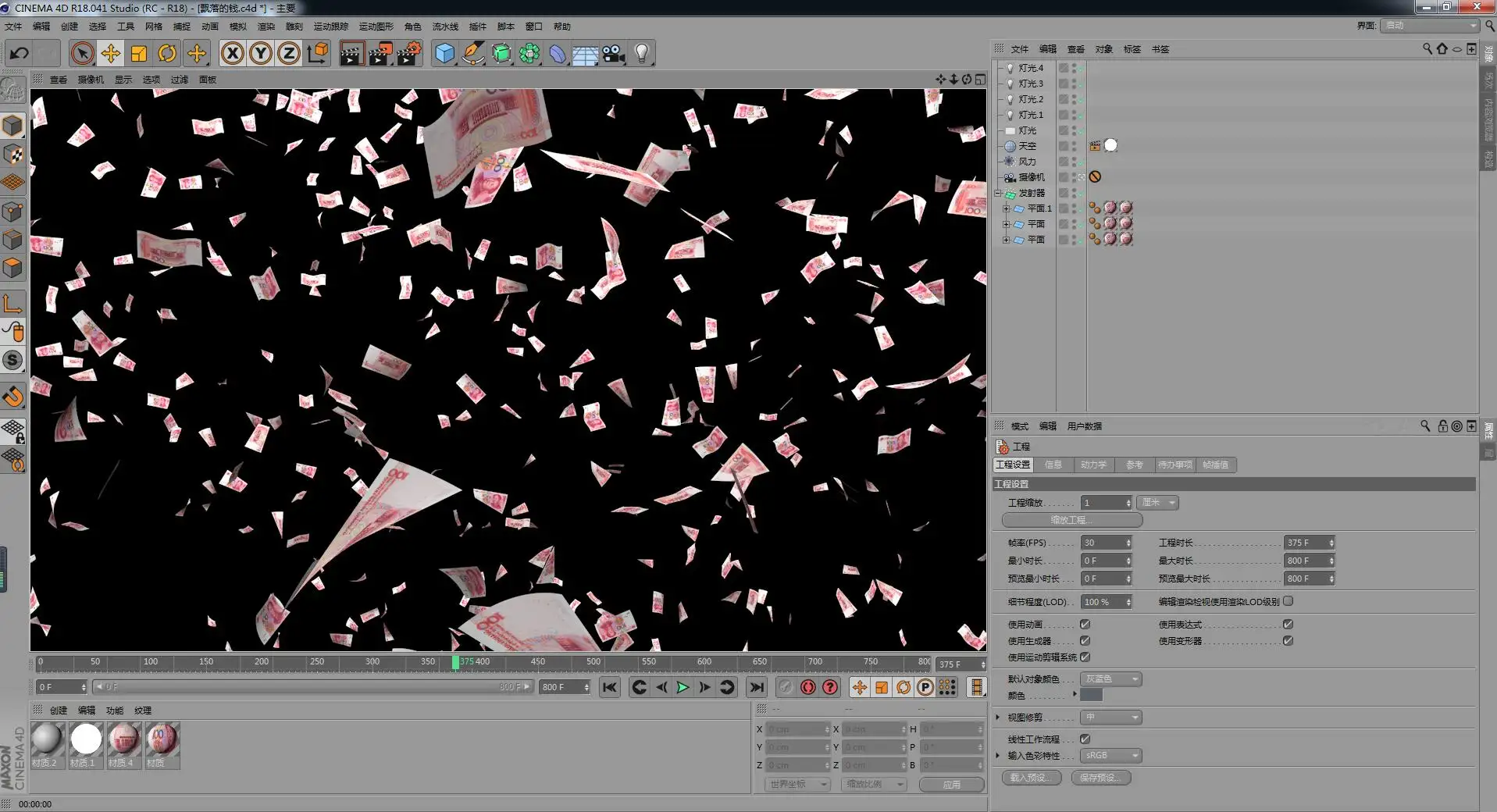Switch to the 信息 tab
Viewport: 1497px width, 812px height.
point(1053,465)
